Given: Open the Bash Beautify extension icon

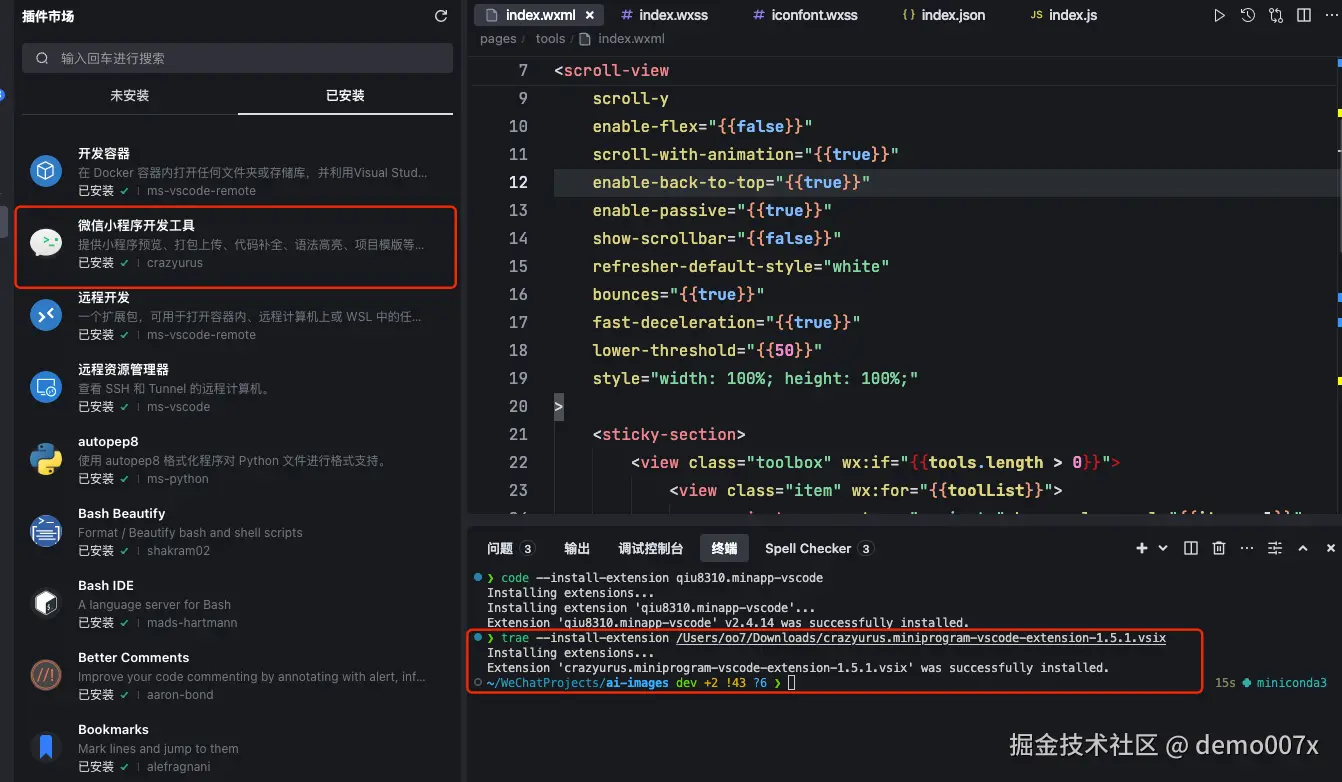Looking at the screenshot, I should (45, 532).
